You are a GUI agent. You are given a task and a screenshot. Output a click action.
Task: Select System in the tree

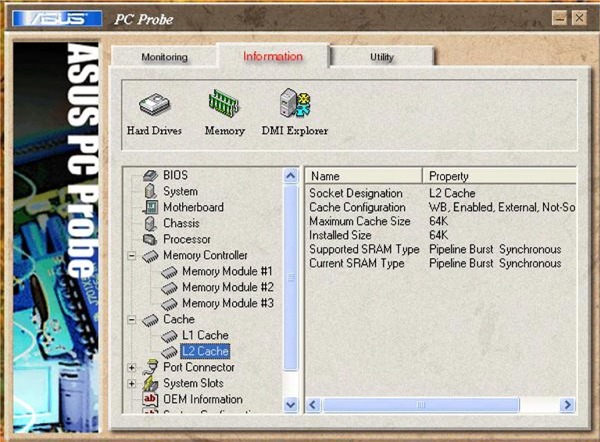click(180, 191)
